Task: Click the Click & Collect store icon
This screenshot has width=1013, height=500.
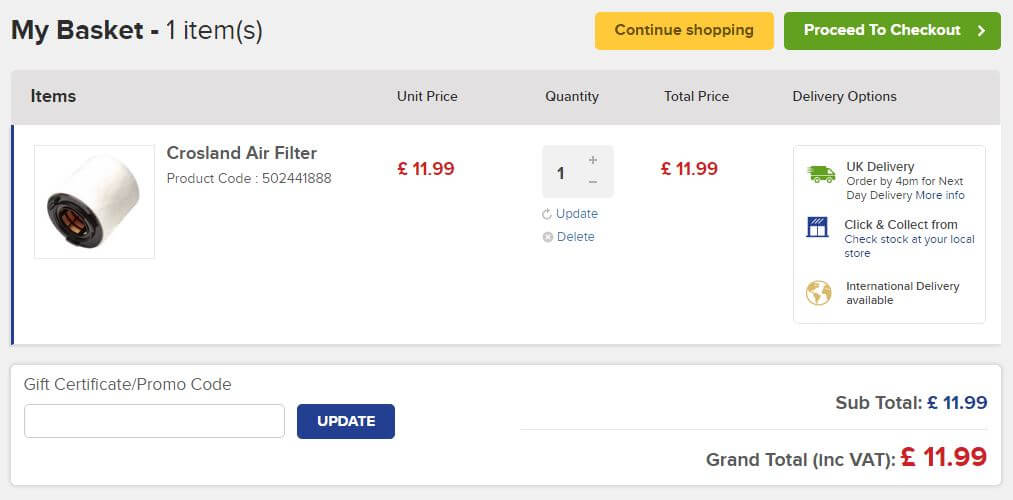Action: [x=817, y=227]
